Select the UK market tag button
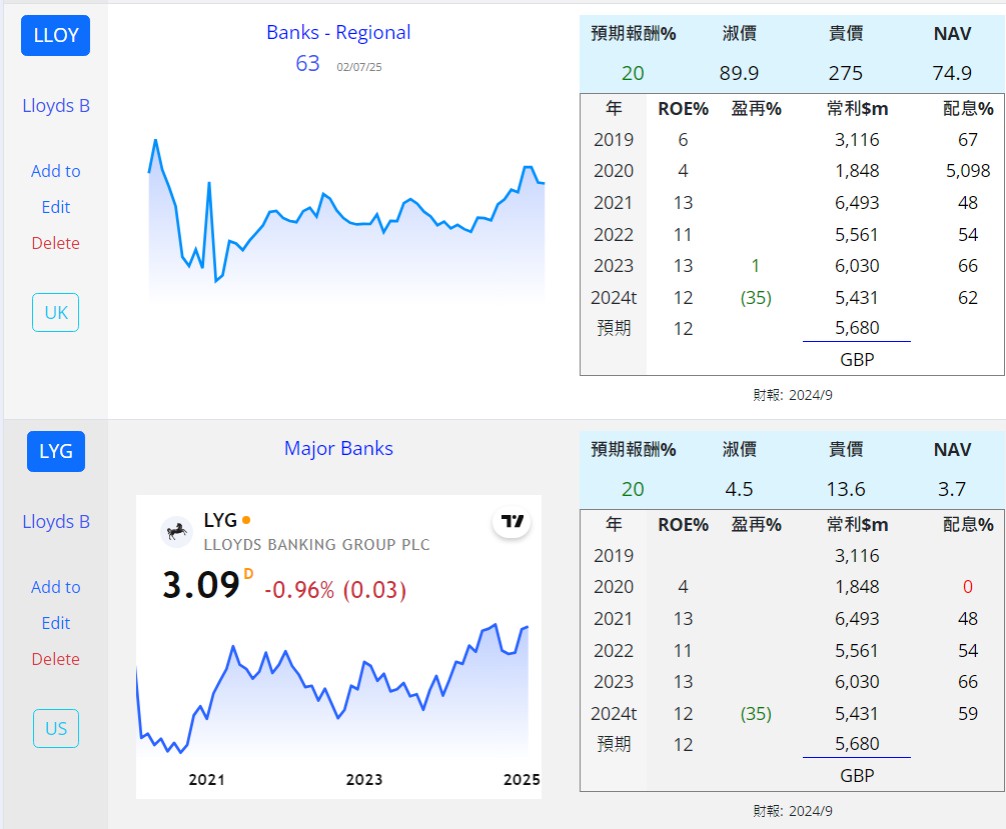This screenshot has height=829, width=1006. tap(56, 312)
